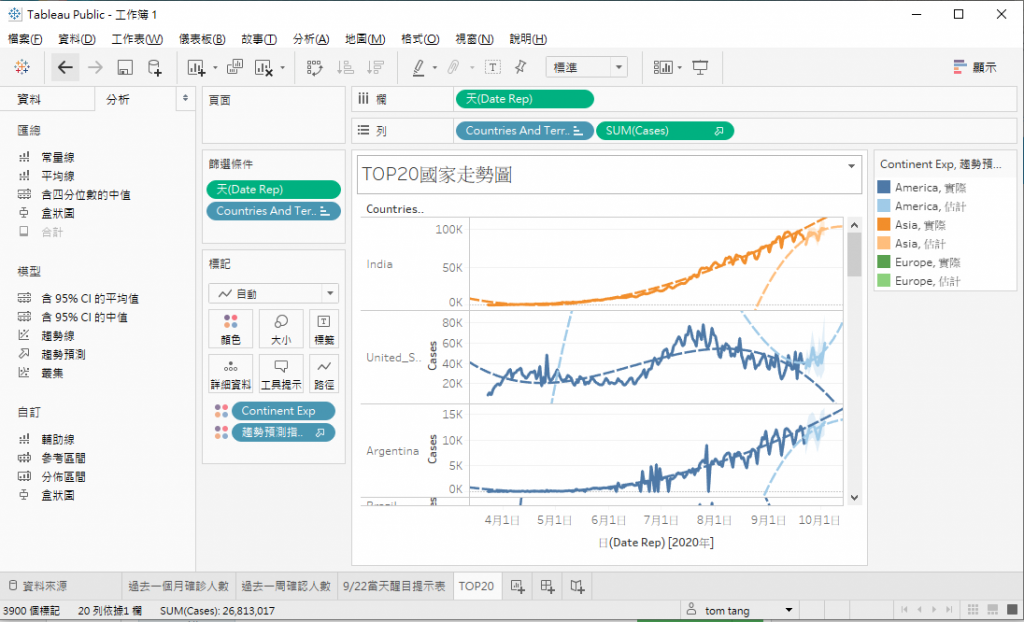Expand New Worksheet dropdown arrow
This screenshot has width=1024, height=622.
pyautogui.click(x=215, y=67)
